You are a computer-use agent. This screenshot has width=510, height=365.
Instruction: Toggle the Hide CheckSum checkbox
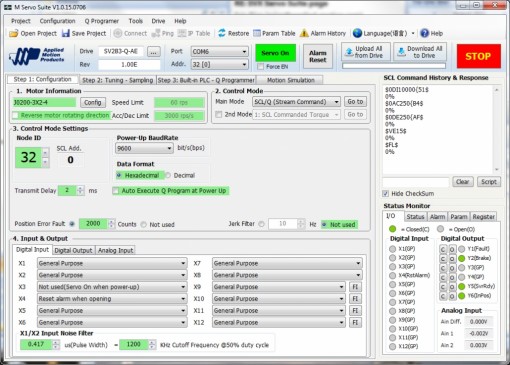point(386,194)
